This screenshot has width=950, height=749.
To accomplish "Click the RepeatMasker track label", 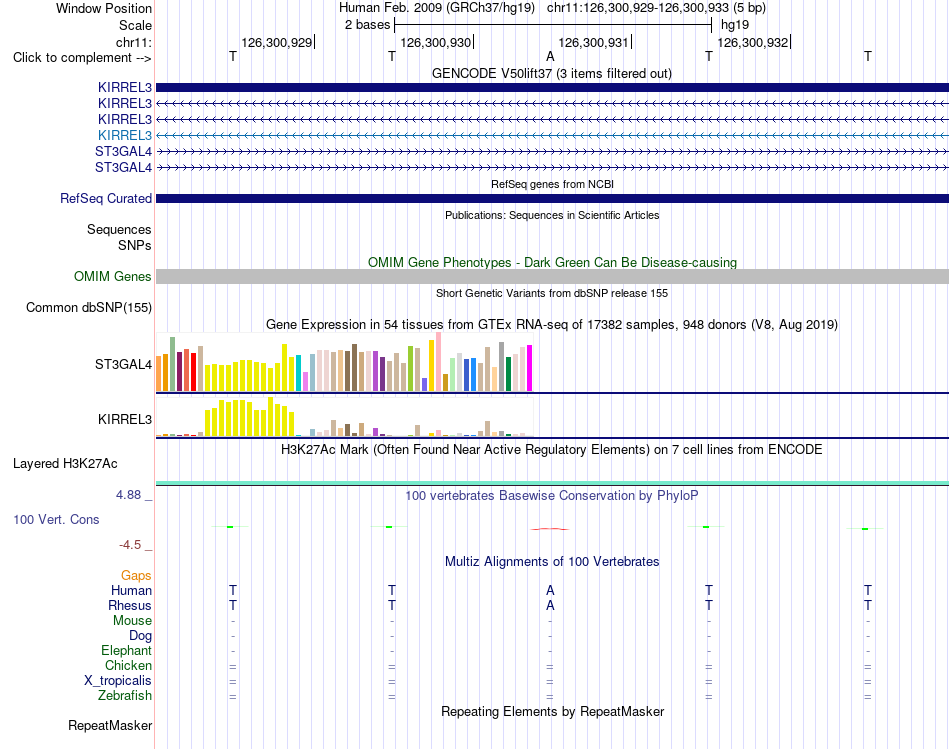I will pyautogui.click(x=110, y=725).
